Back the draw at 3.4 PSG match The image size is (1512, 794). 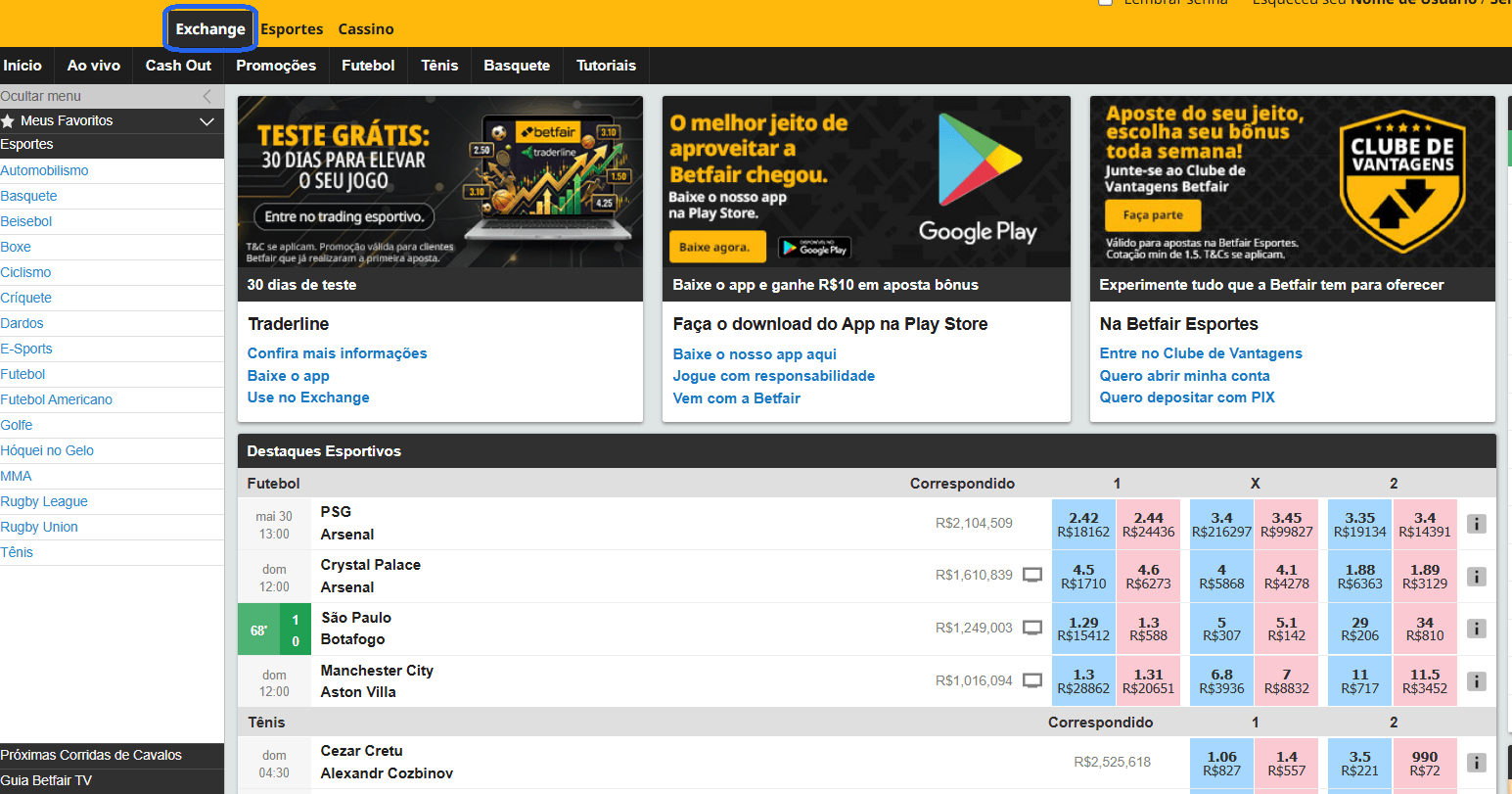point(1221,524)
